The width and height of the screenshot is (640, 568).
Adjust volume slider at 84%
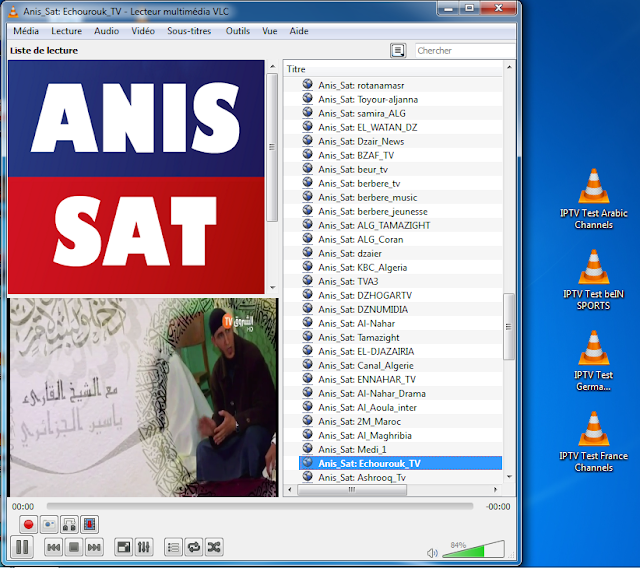point(473,549)
